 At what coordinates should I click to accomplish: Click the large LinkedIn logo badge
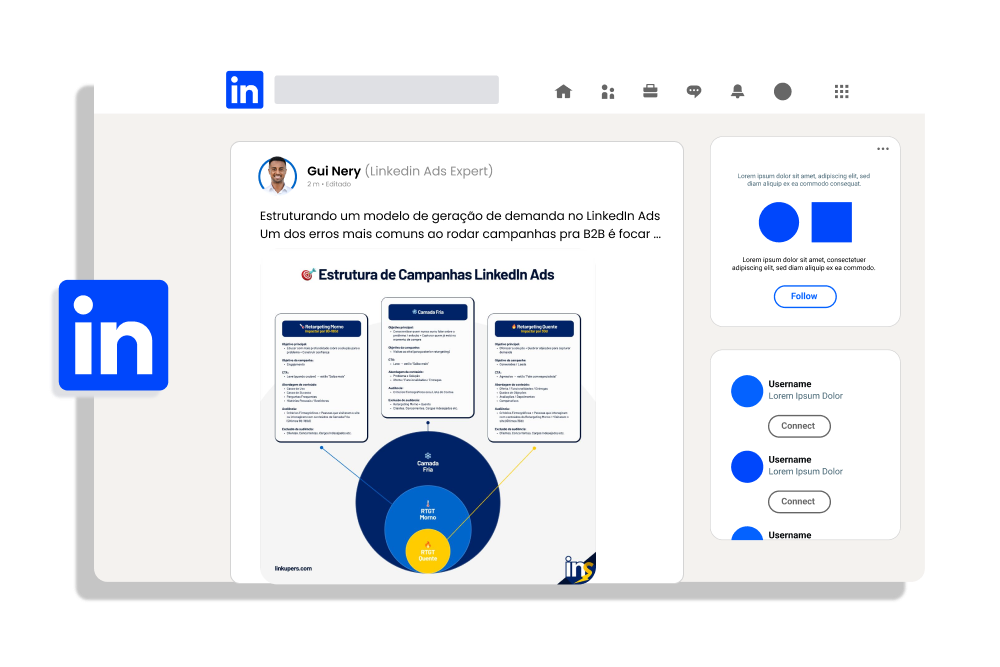[x=113, y=336]
